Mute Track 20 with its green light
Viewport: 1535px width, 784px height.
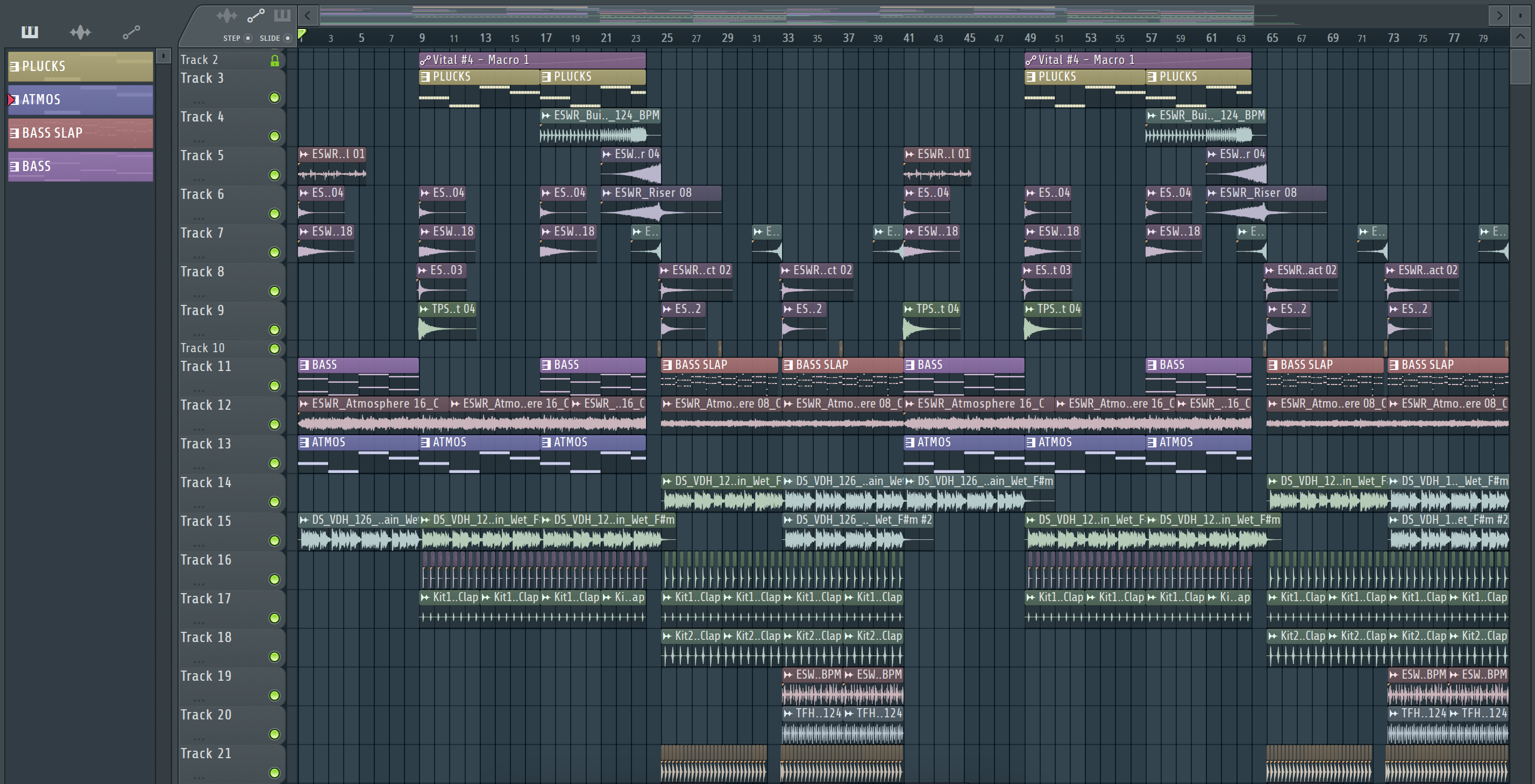click(x=274, y=735)
